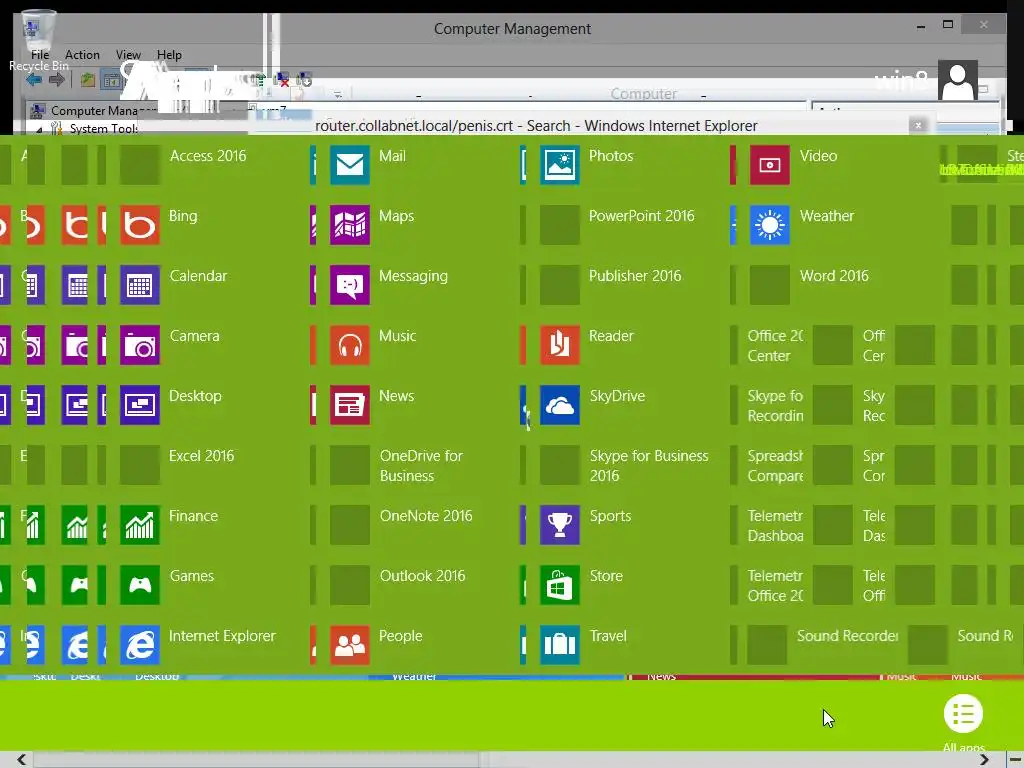
Task: Click the Forward arrow in Computer Management toolbar
Action: pos(57,80)
